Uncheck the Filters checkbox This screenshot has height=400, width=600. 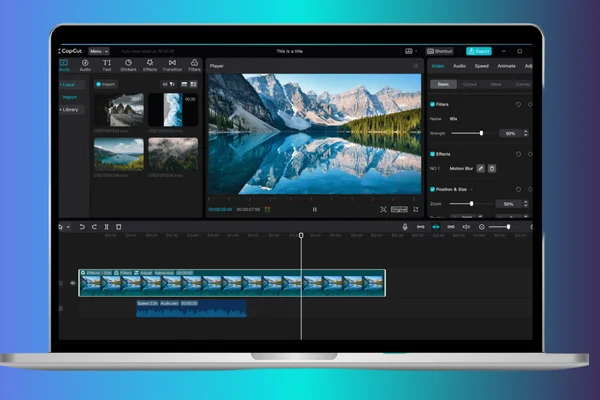click(432, 104)
